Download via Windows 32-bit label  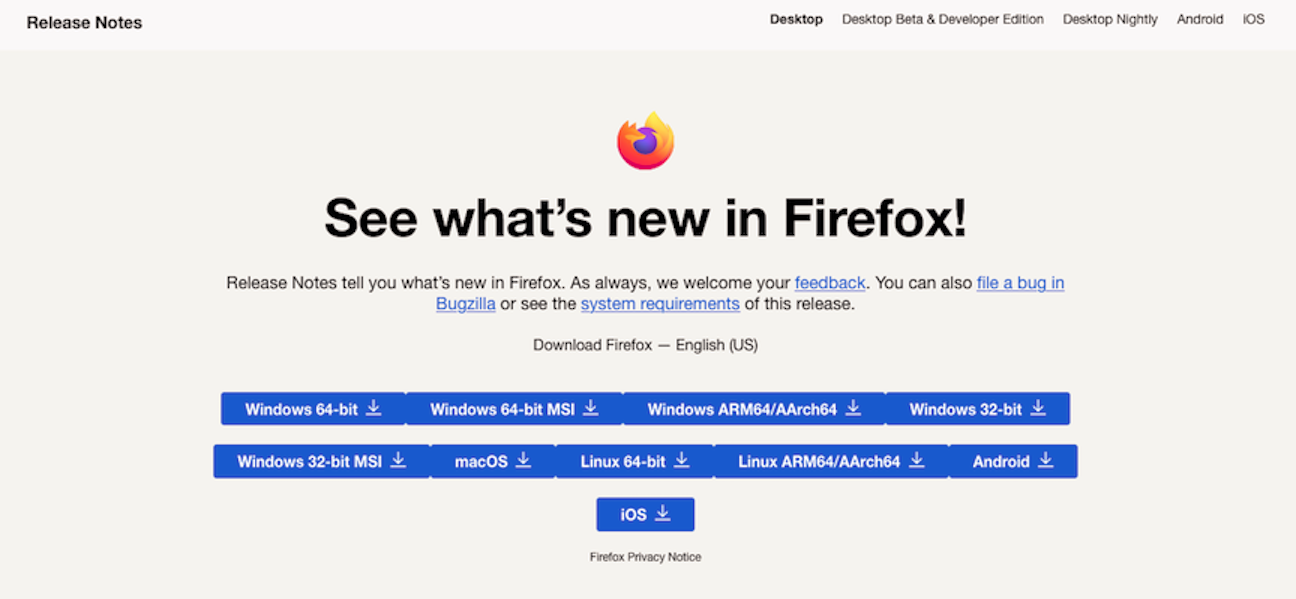click(966, 409)
